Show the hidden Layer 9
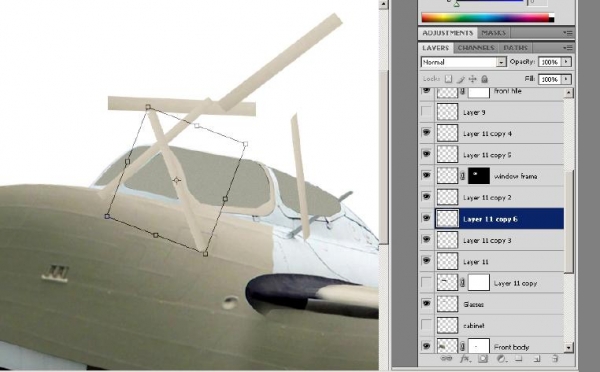 (426, 112)
